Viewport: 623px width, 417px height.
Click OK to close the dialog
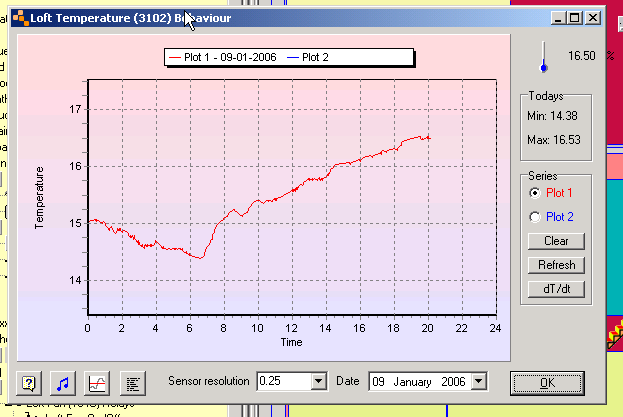point(546,382)
